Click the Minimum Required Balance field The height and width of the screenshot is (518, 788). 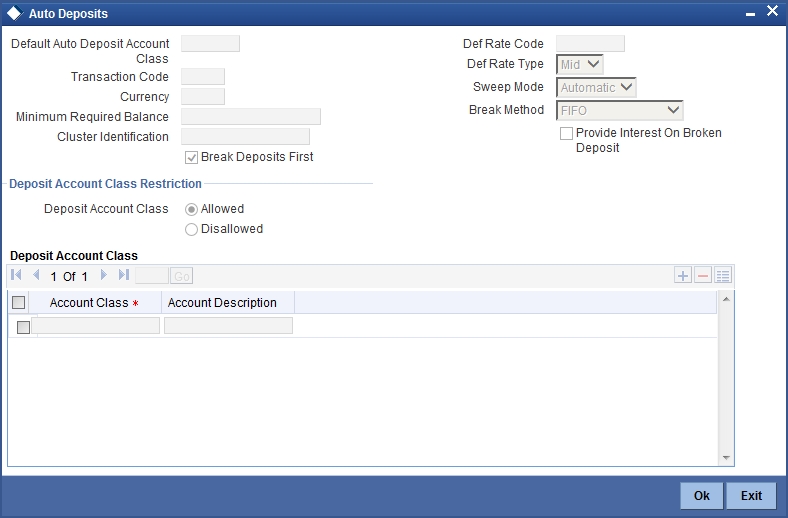click(x=251, y=117)
